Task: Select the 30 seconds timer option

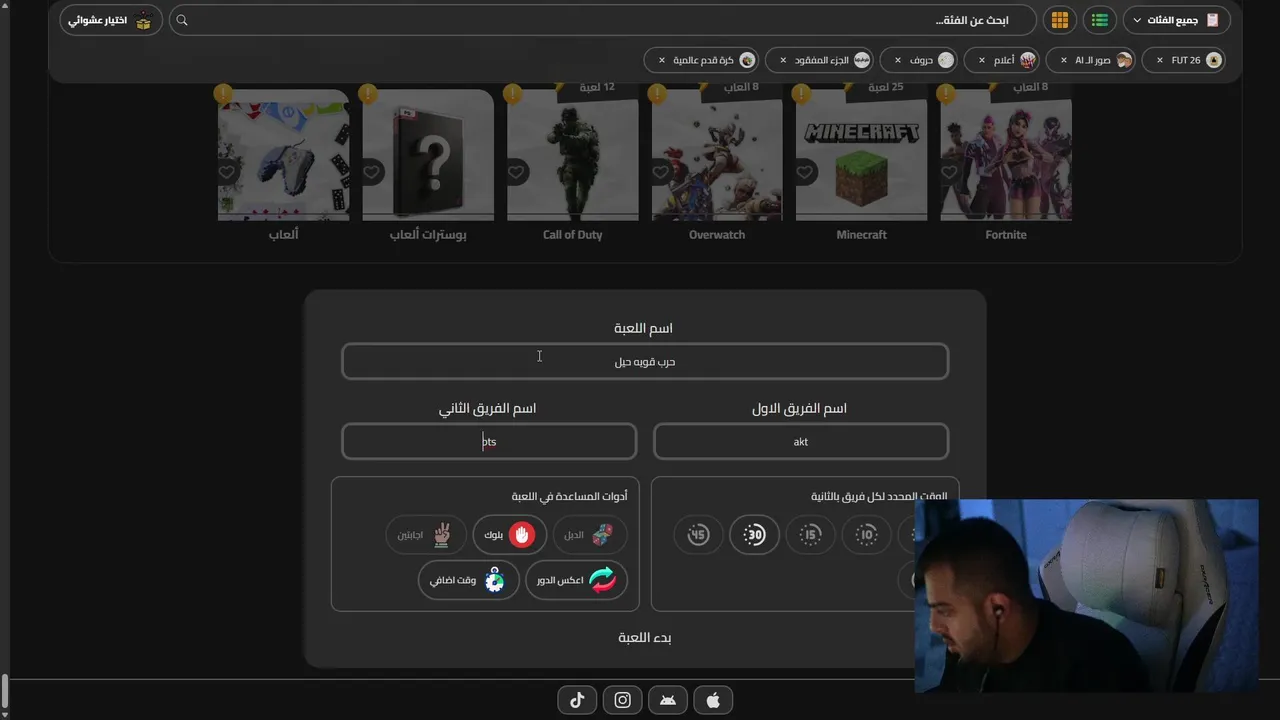Action: (754, 535)
